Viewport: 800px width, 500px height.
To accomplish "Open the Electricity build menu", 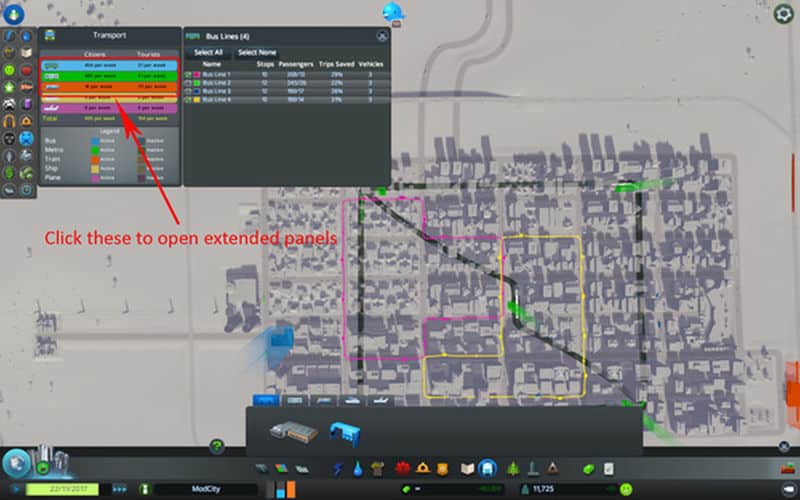I will (334, 468).
